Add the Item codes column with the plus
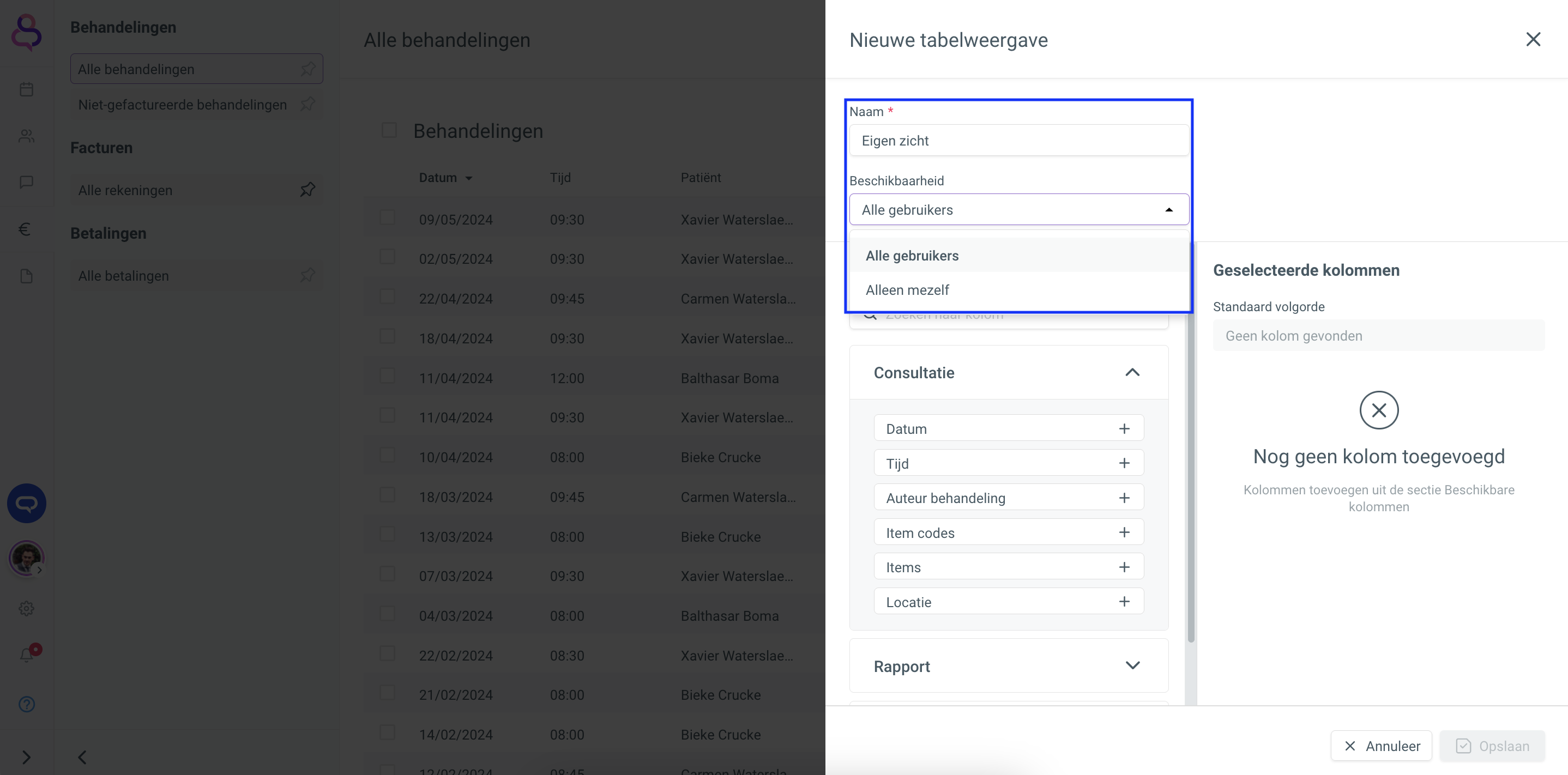Viewport: 1568px width, 775px height. pos(1124,532)
